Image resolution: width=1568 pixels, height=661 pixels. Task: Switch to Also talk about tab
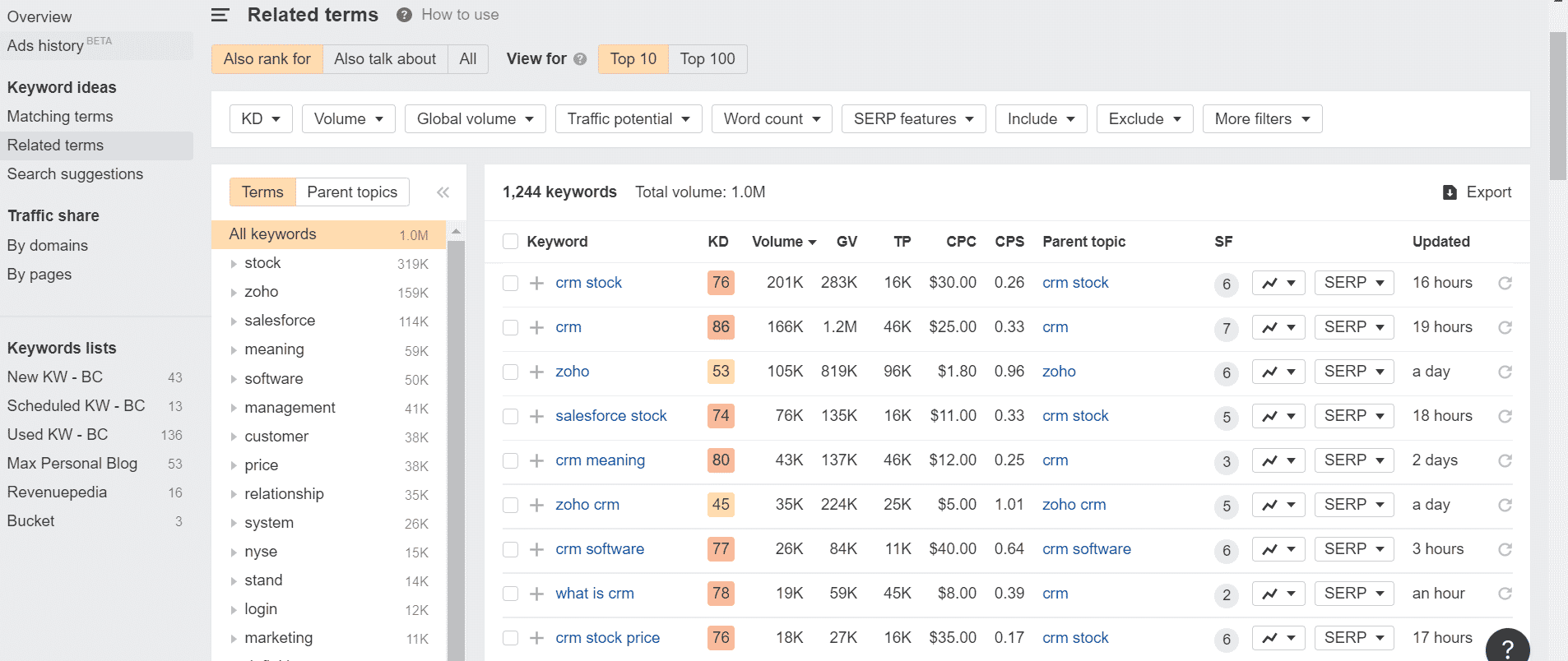tap(385, 59)
